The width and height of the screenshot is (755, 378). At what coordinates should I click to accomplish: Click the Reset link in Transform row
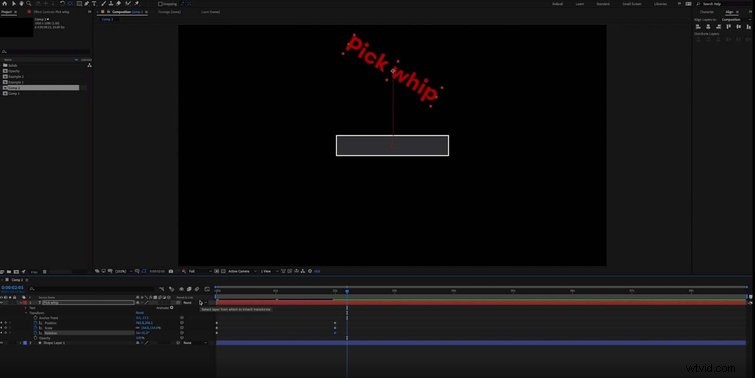click(140, 313)
